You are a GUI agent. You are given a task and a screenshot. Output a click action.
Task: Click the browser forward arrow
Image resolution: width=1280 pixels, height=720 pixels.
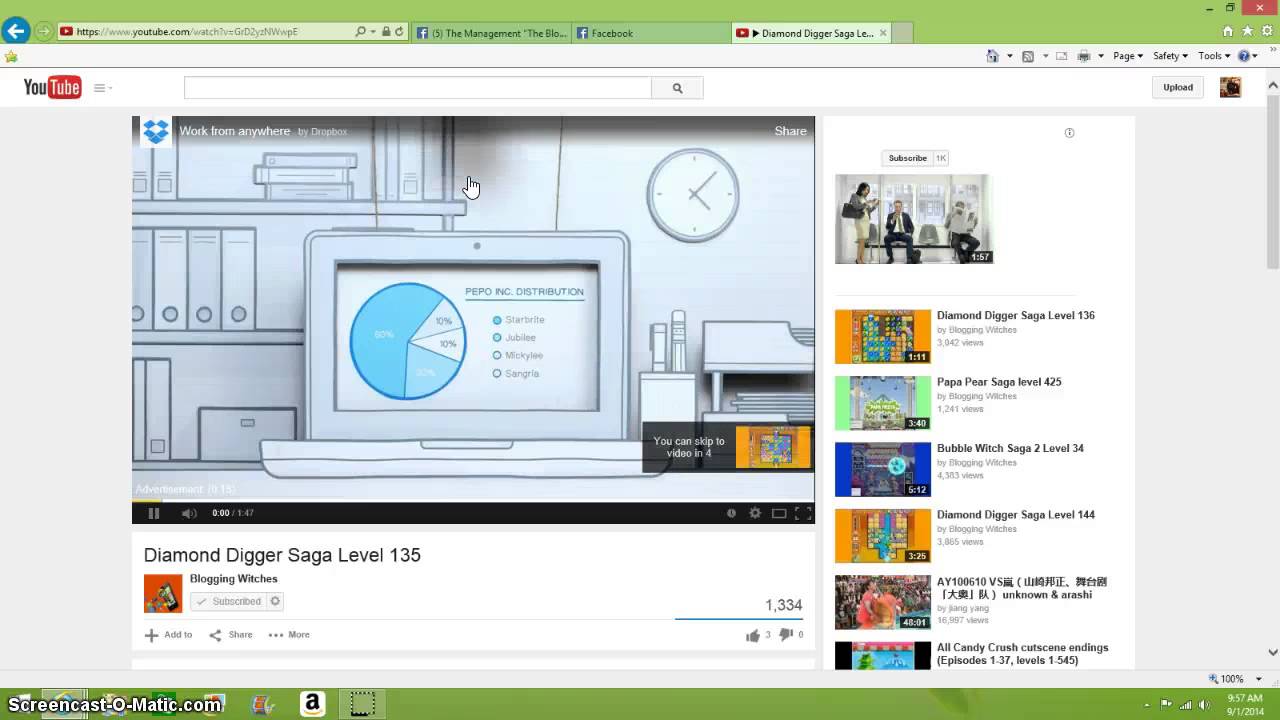coord(44,31)
